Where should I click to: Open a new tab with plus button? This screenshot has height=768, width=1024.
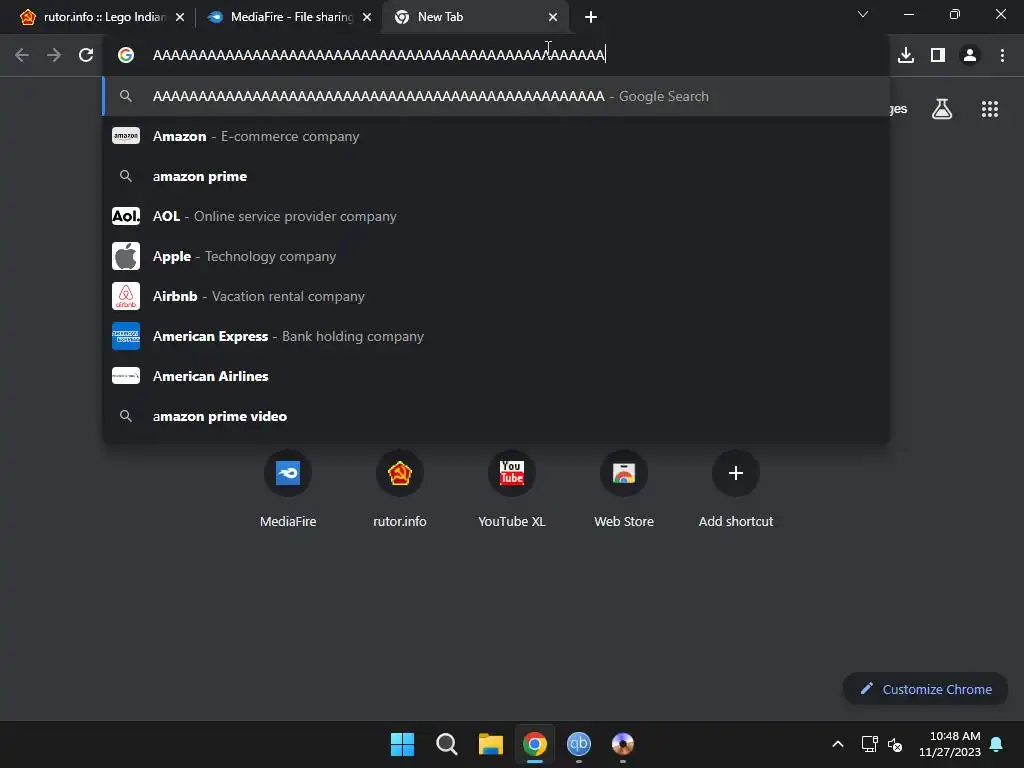591,17
